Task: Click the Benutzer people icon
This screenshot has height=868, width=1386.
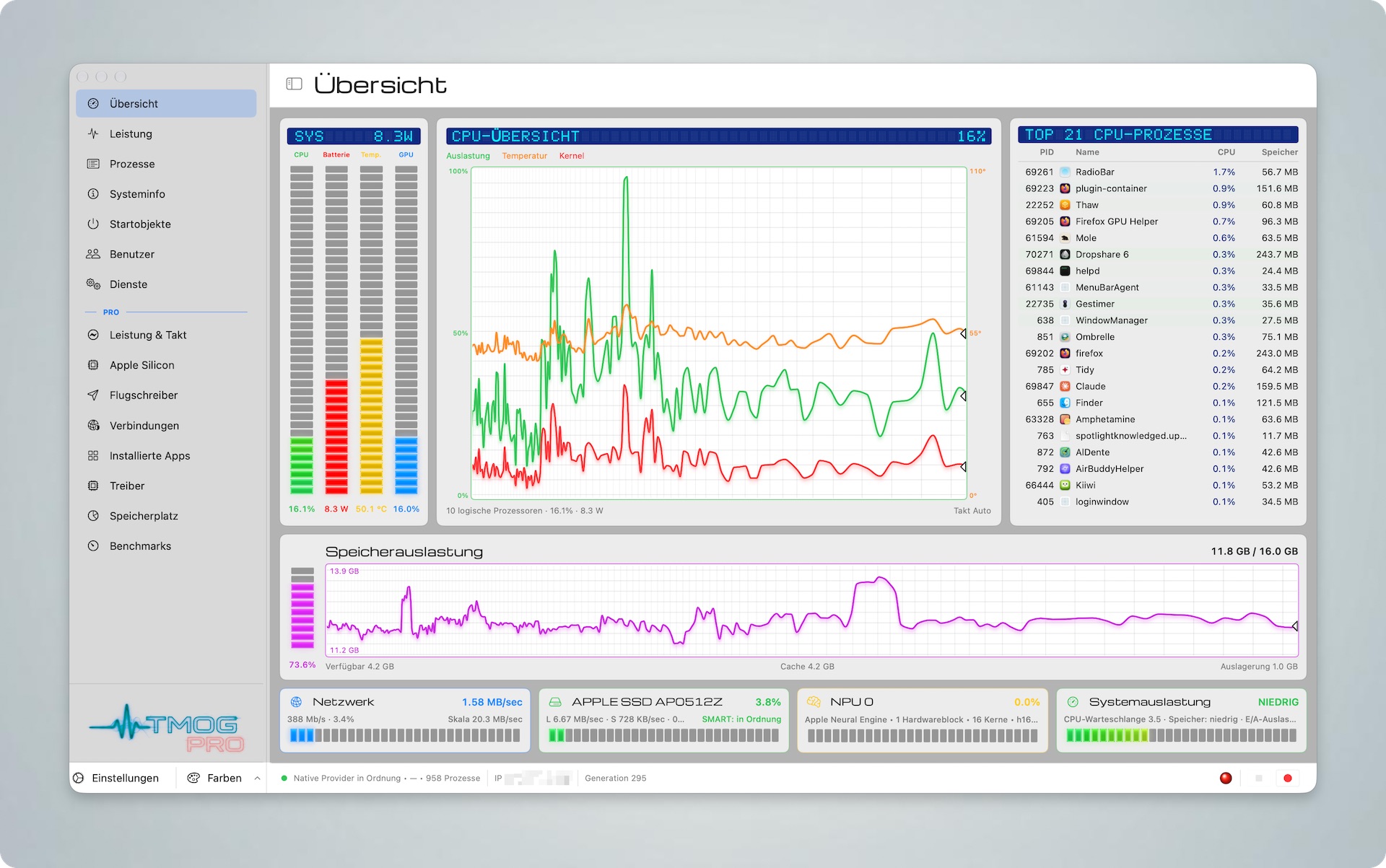Action: click(x=93, y=254)
